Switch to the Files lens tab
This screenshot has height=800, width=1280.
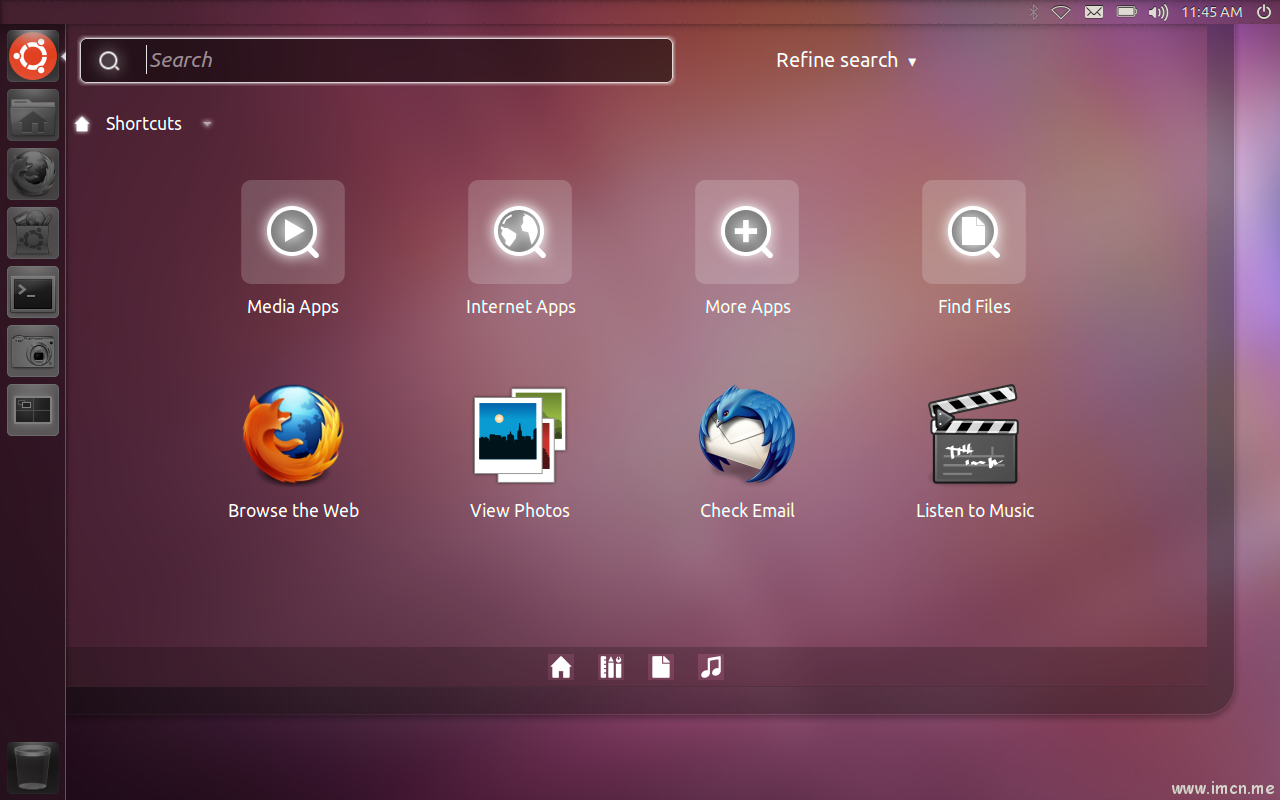(x=661, y=667)
